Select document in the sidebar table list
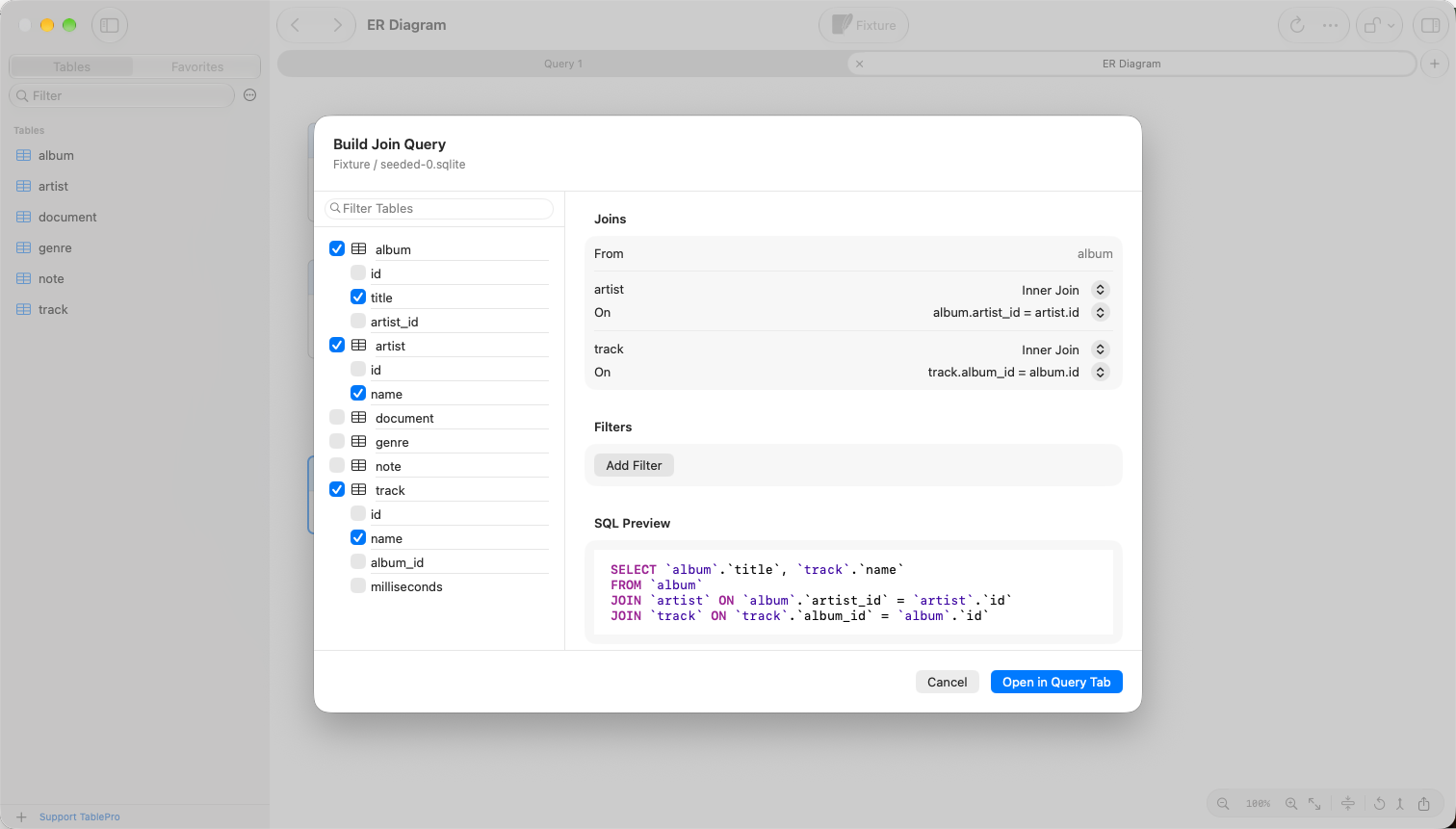The width and height of the screenshot is (1456, 829). (135, 217)
